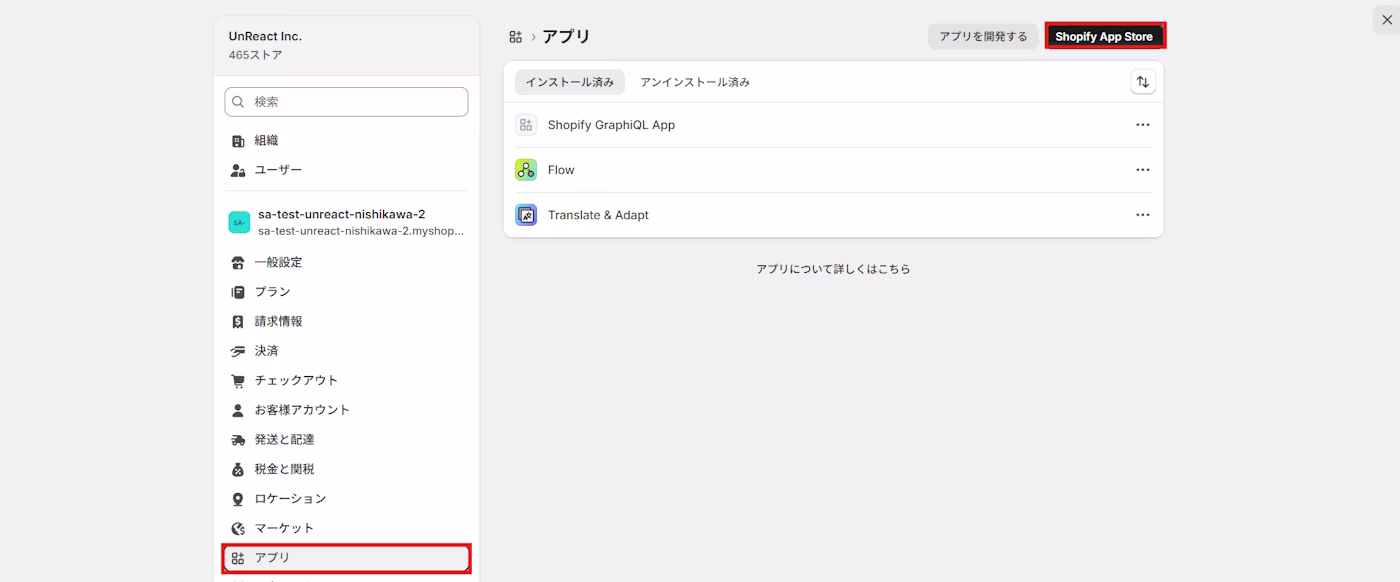Click the apps grid icon in sidebar
This screenshot has height=582, width=1400.
tap(238, 558)
